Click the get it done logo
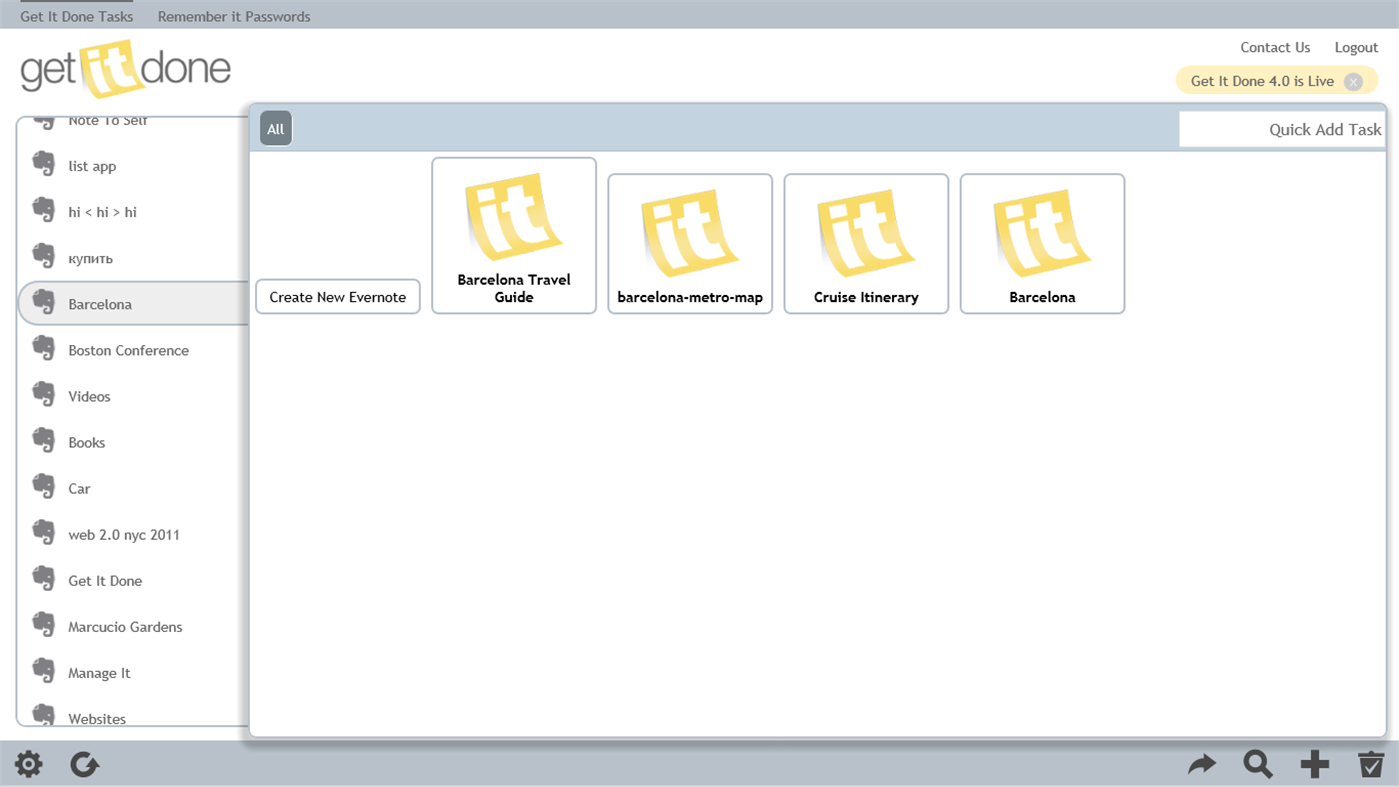 pyautogui.click(x=125, y=68)
